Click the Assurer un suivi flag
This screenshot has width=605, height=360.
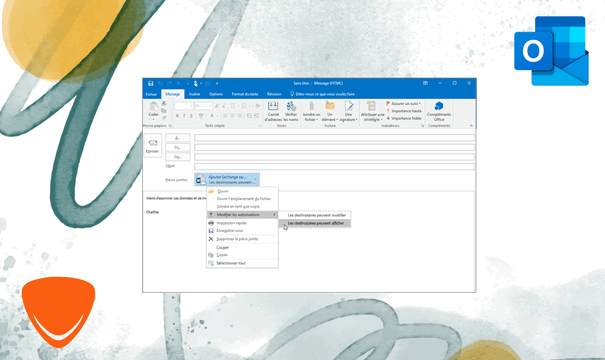[x=388, y=103]
